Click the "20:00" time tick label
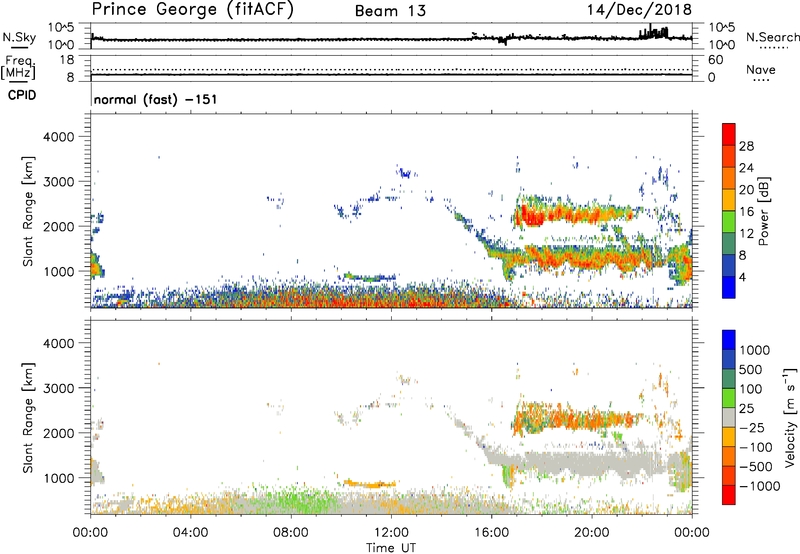Viewport: 800px width, 554px height. pyautogui.click(x=592, y=533)
